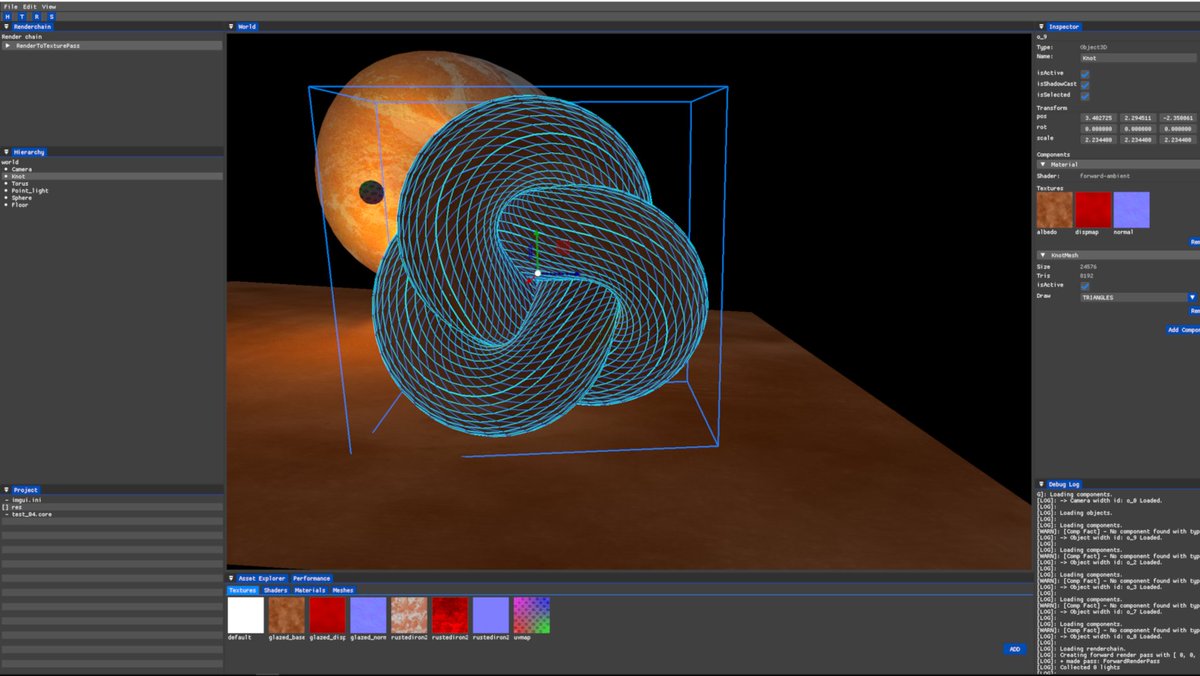Collapse the Inspector panel

tap(1042, 27)
